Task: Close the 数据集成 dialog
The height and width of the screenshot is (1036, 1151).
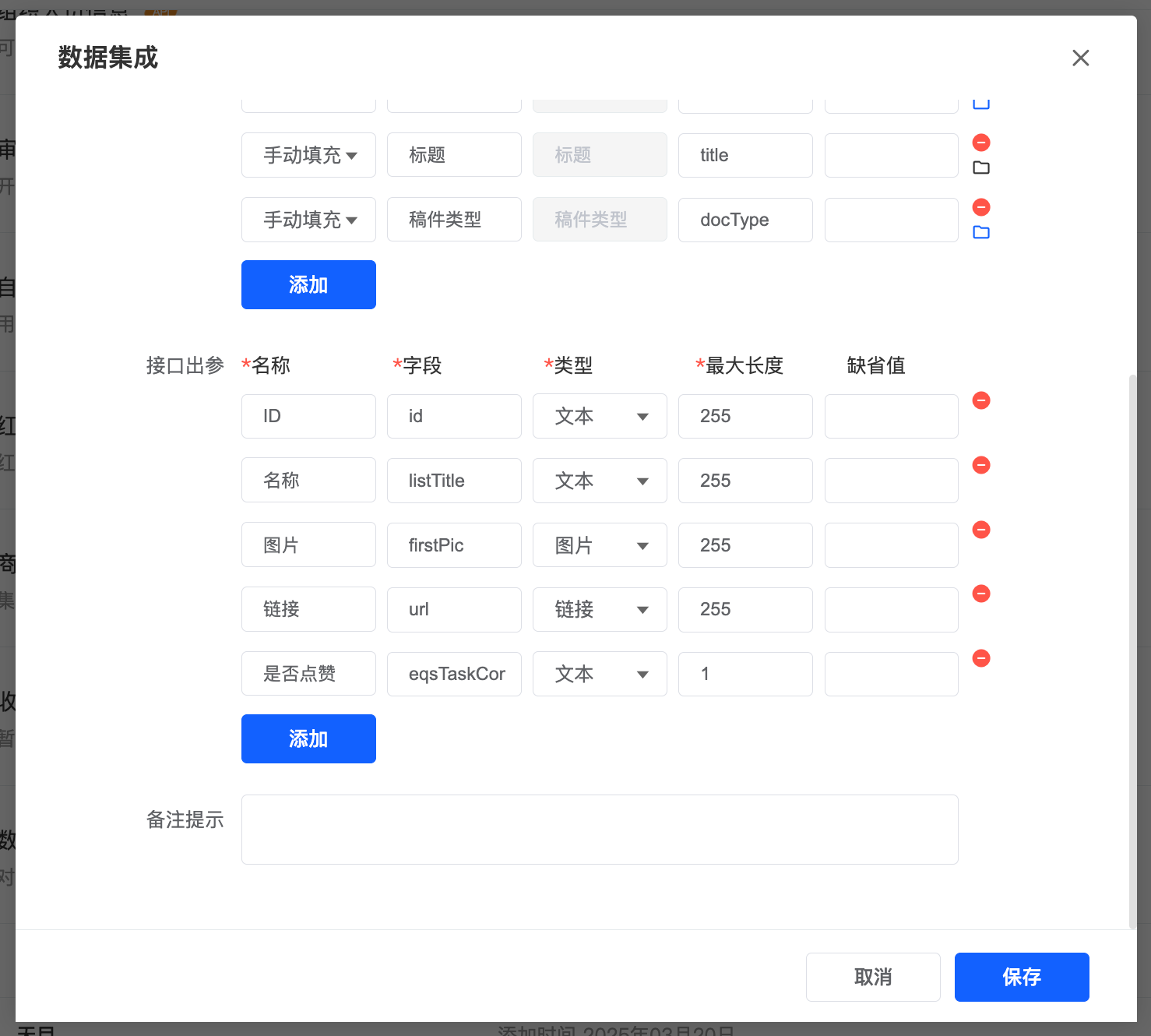Action: tap(1080, 58)
